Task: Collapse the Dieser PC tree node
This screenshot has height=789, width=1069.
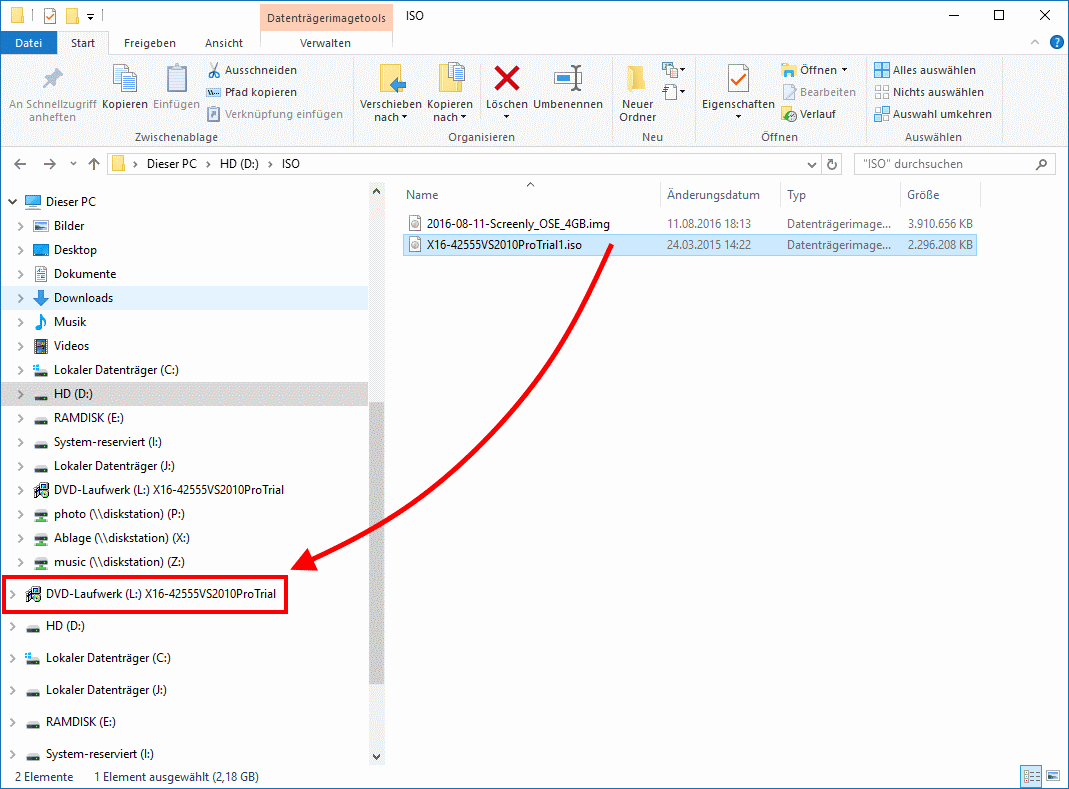Action: coord(13,202)
